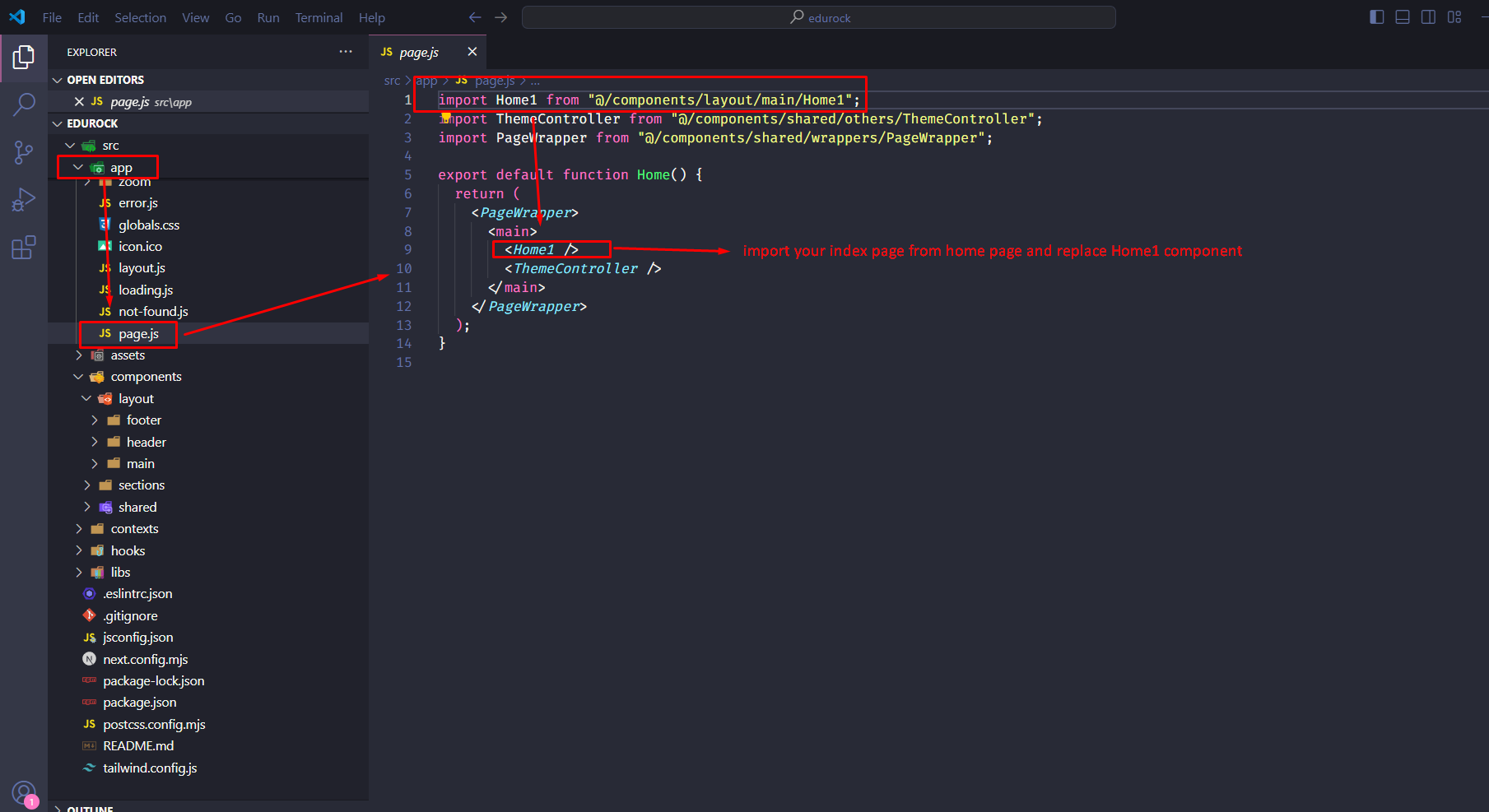Image resolution: width=1489 pixels, height=812 pixels.
Task: Open the Source Control view icon
Action: [x=24, y=152]
